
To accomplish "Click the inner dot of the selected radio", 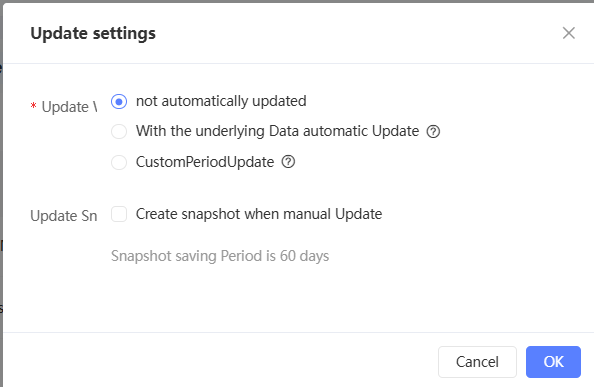I will pyautogui.click(x=119, y=101).
